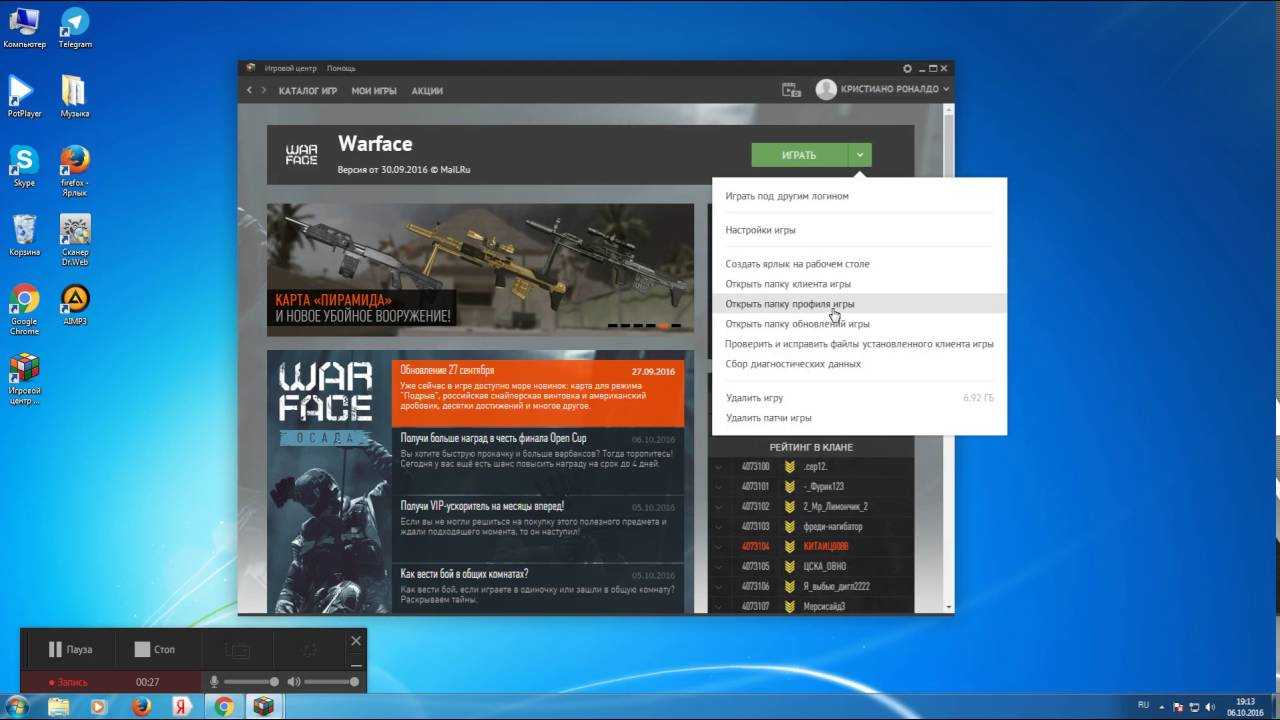Image resolution: width=1280 pixels, height=720 pixels.
Task: Click the Windows Start button
Action: click(x=18, y=706)
